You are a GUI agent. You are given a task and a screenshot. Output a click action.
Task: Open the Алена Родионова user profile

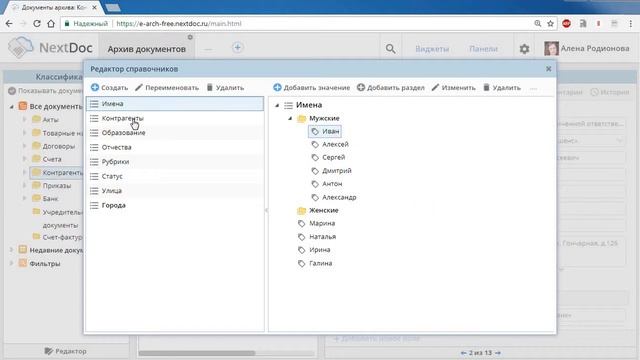click(587, 49)
